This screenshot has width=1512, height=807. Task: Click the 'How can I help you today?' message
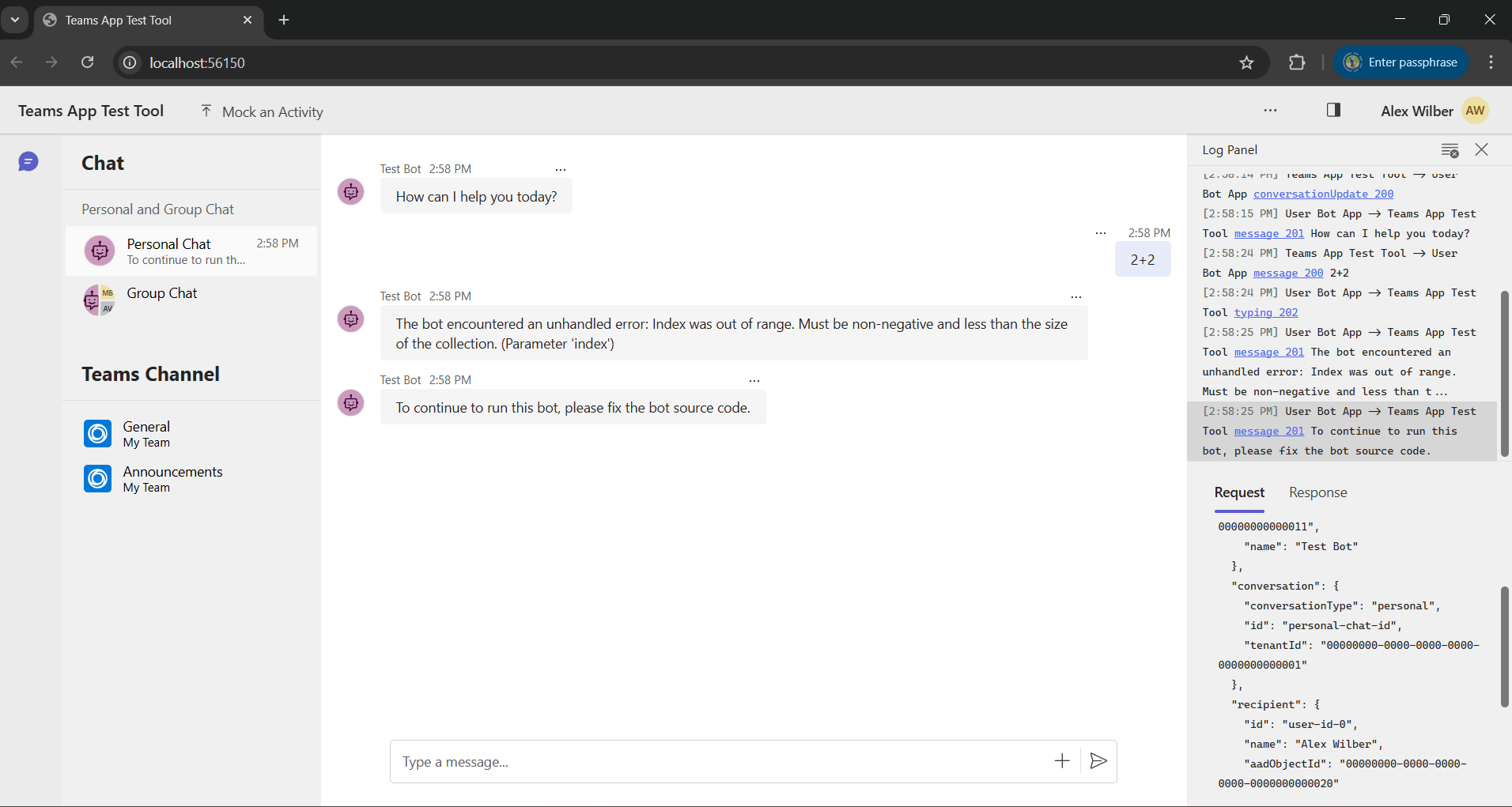tap(476, 197)
